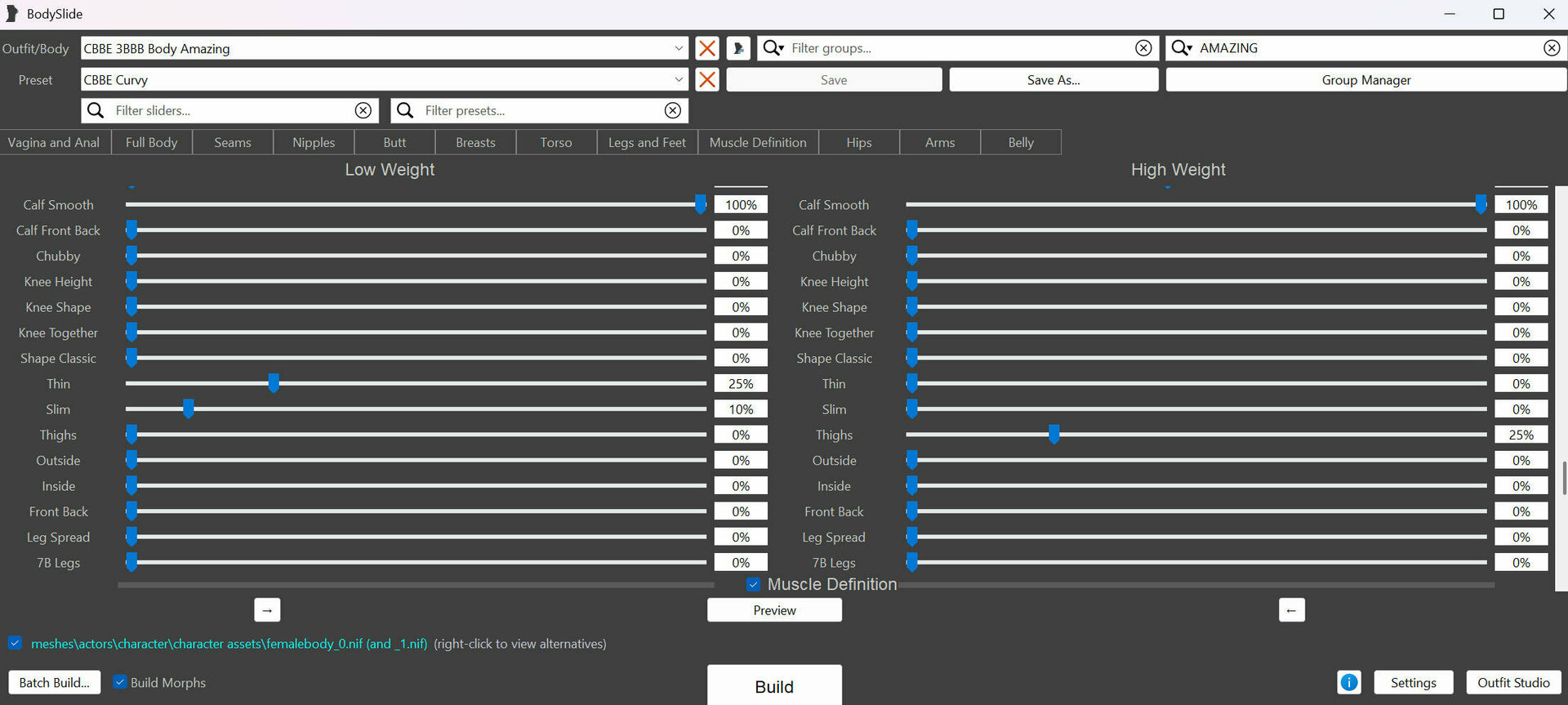Open Batch Build dialog
This screenshot has height=705, width=1568.
pyautogui.click(x=55, y=682)
